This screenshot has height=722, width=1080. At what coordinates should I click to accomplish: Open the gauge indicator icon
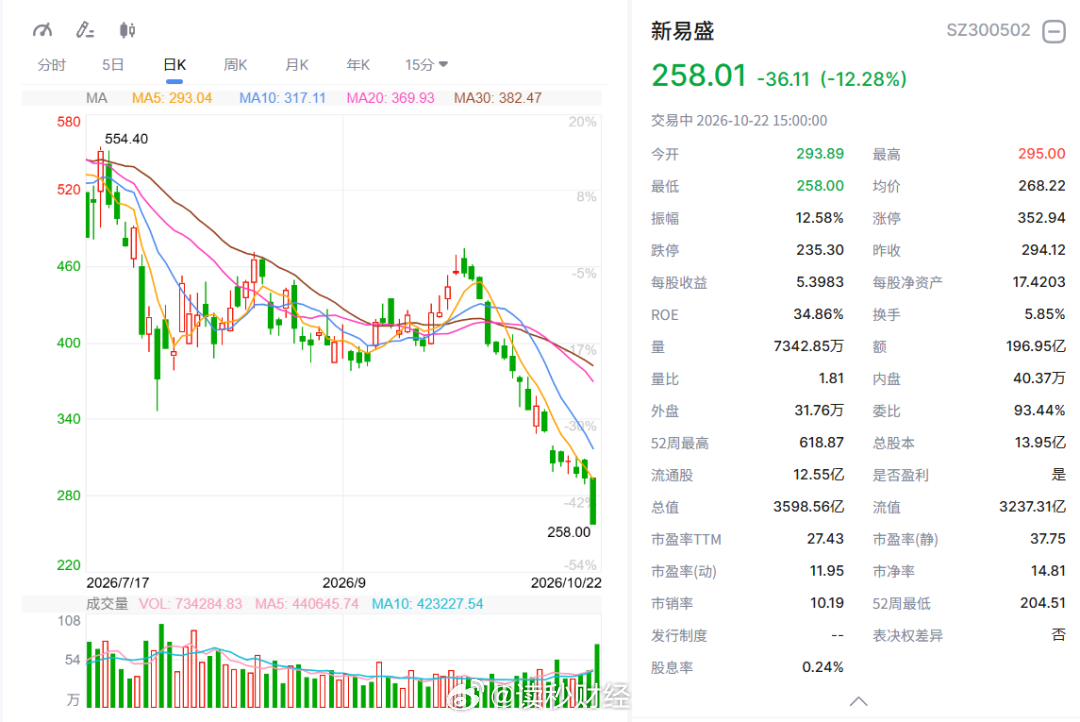coord(42,30)
